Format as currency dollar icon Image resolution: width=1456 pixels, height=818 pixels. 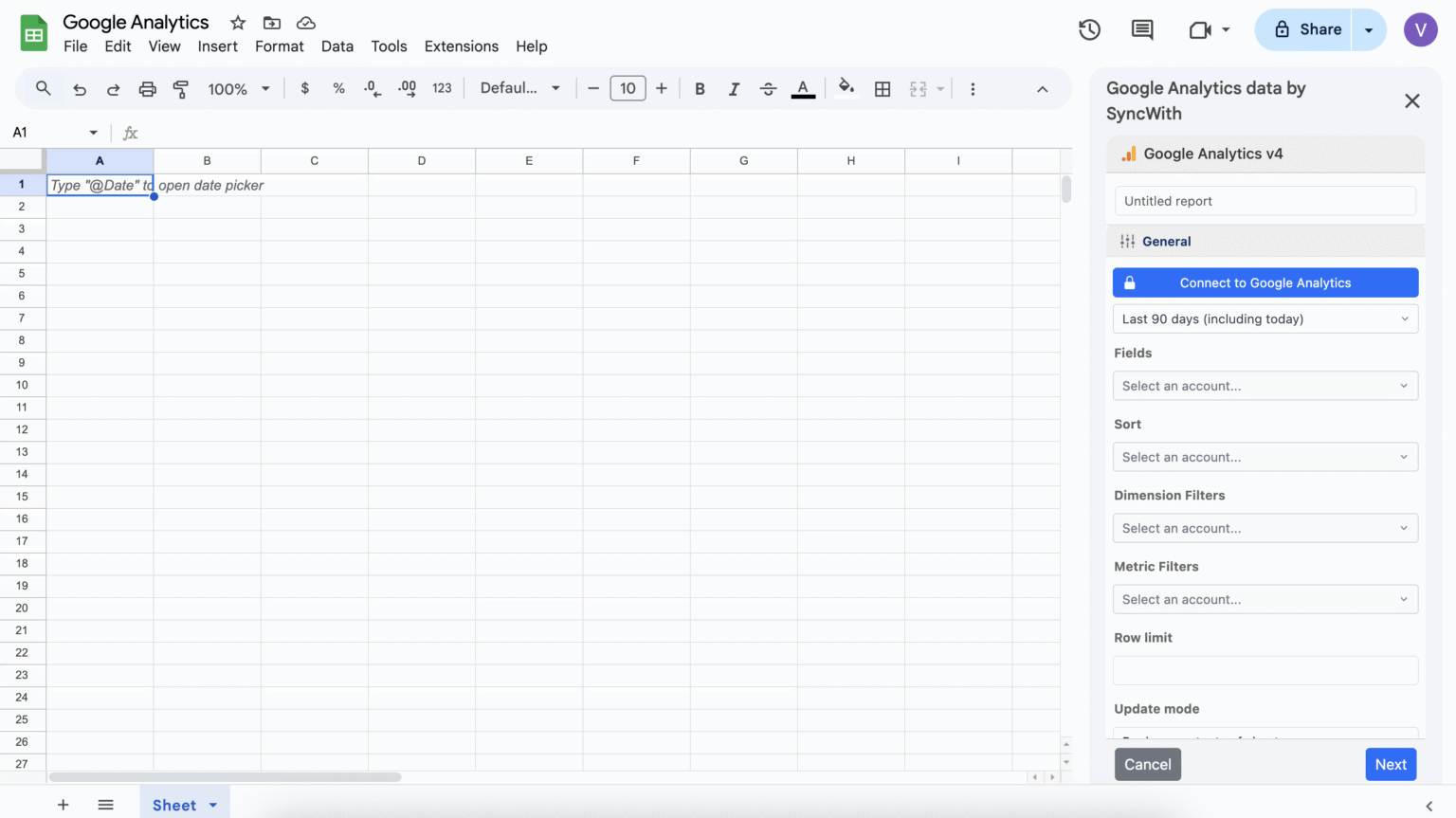(304, 88)
